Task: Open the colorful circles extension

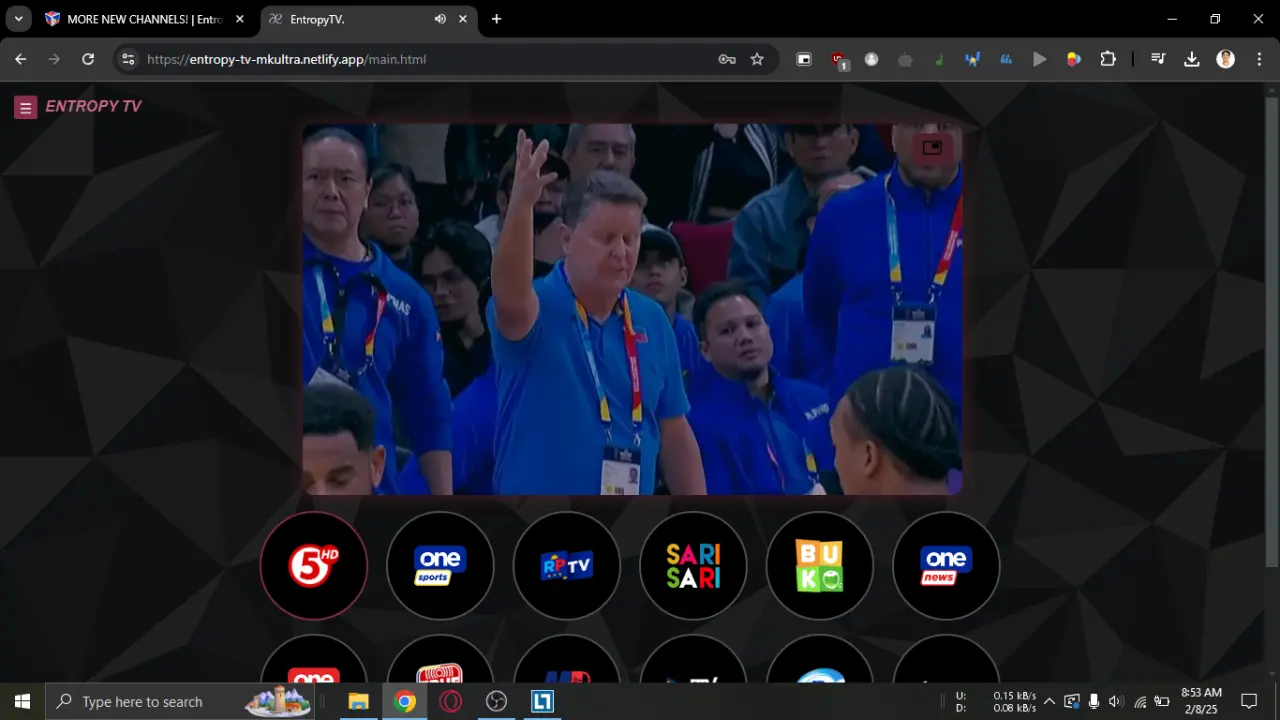Action: [1074, 59]
